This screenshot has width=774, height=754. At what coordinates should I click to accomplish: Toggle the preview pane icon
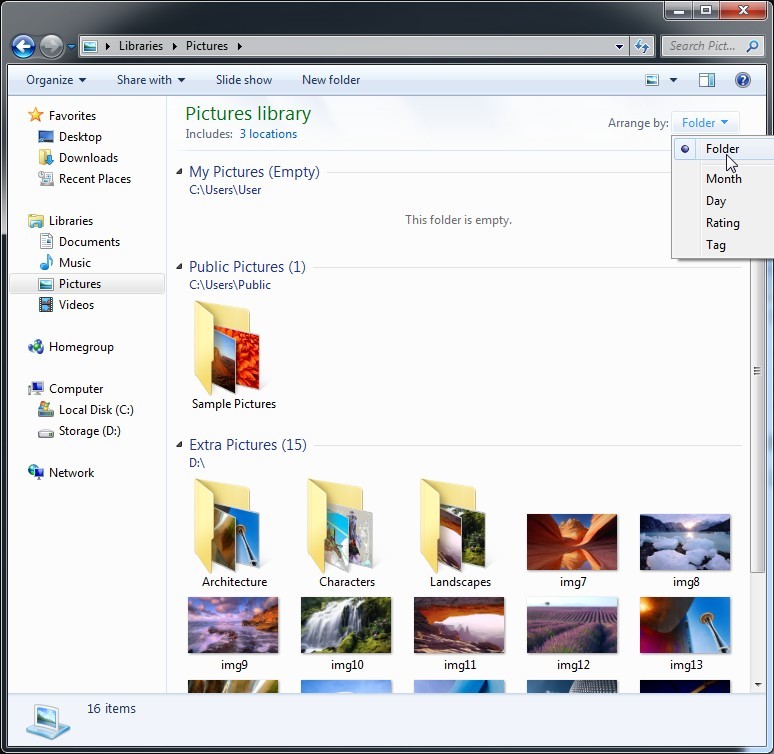[x=706, y=80]
